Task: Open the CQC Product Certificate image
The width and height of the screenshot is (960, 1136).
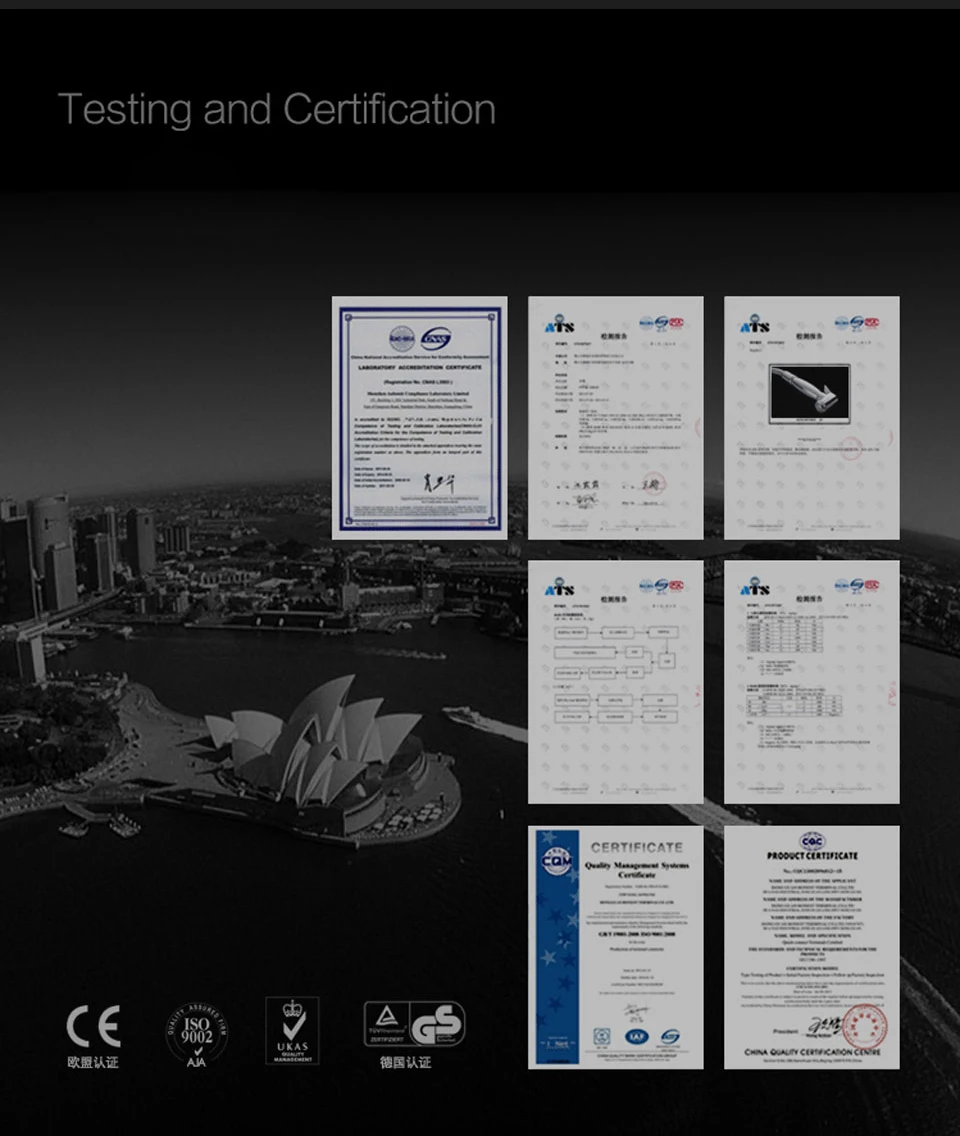Action: 811,947
